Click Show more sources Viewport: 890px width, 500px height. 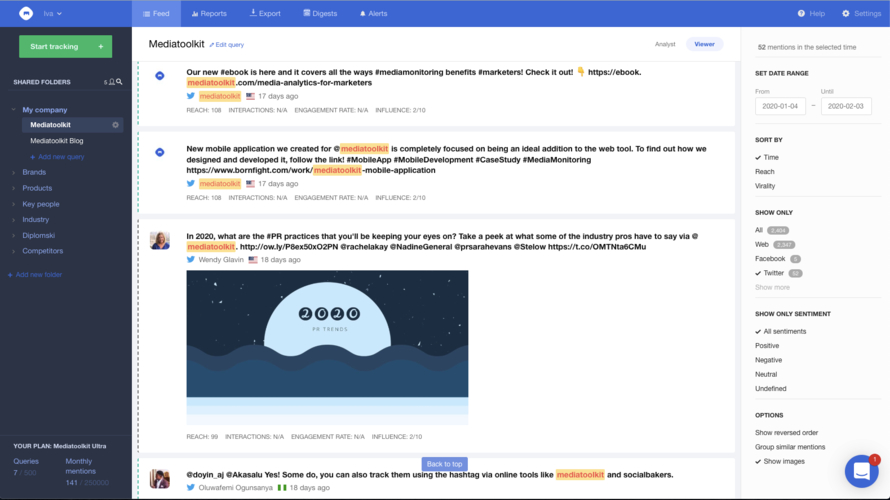[x=772, y=287]
